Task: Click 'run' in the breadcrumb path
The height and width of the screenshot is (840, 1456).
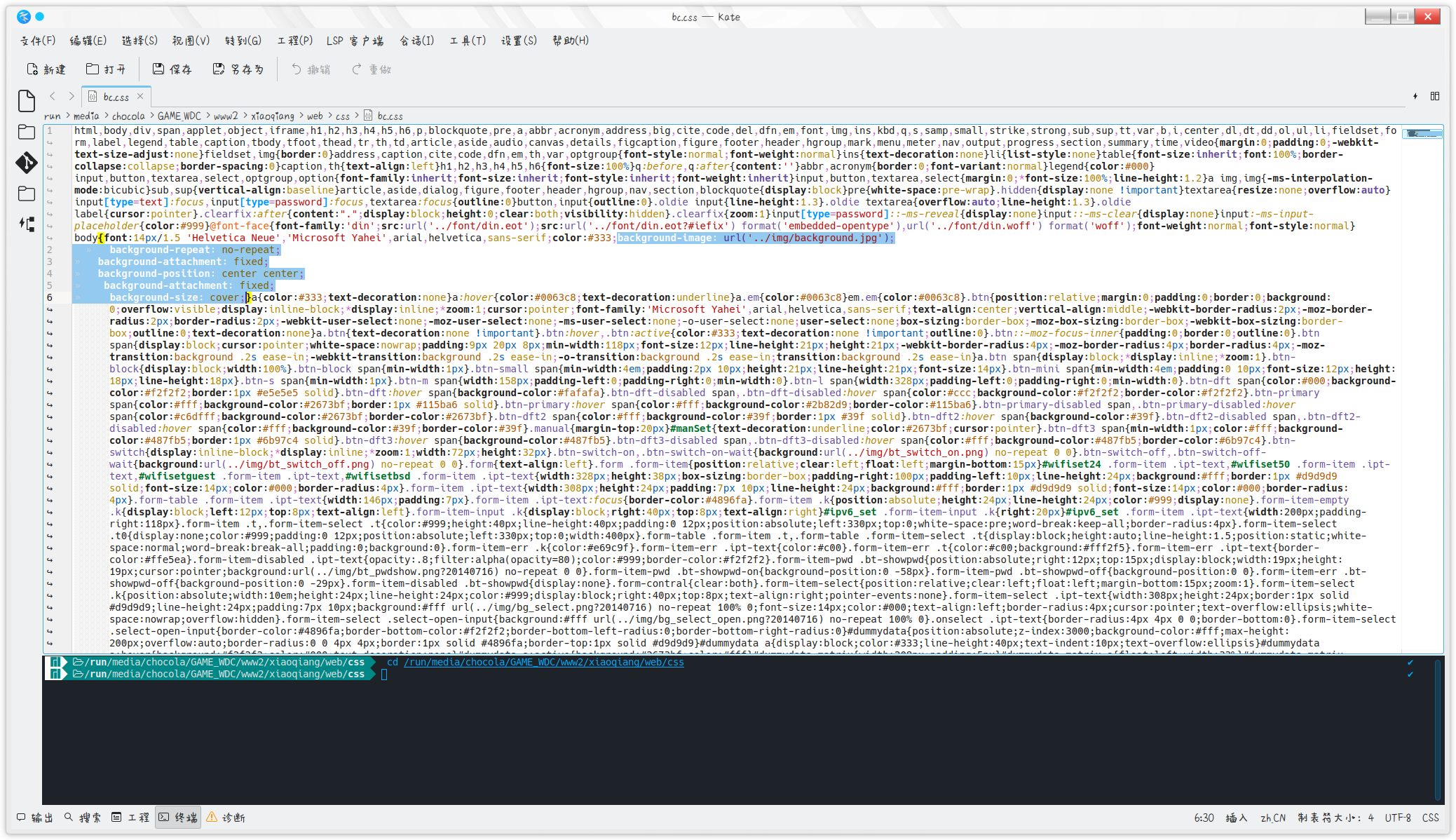Action: [x=52, y=116]
